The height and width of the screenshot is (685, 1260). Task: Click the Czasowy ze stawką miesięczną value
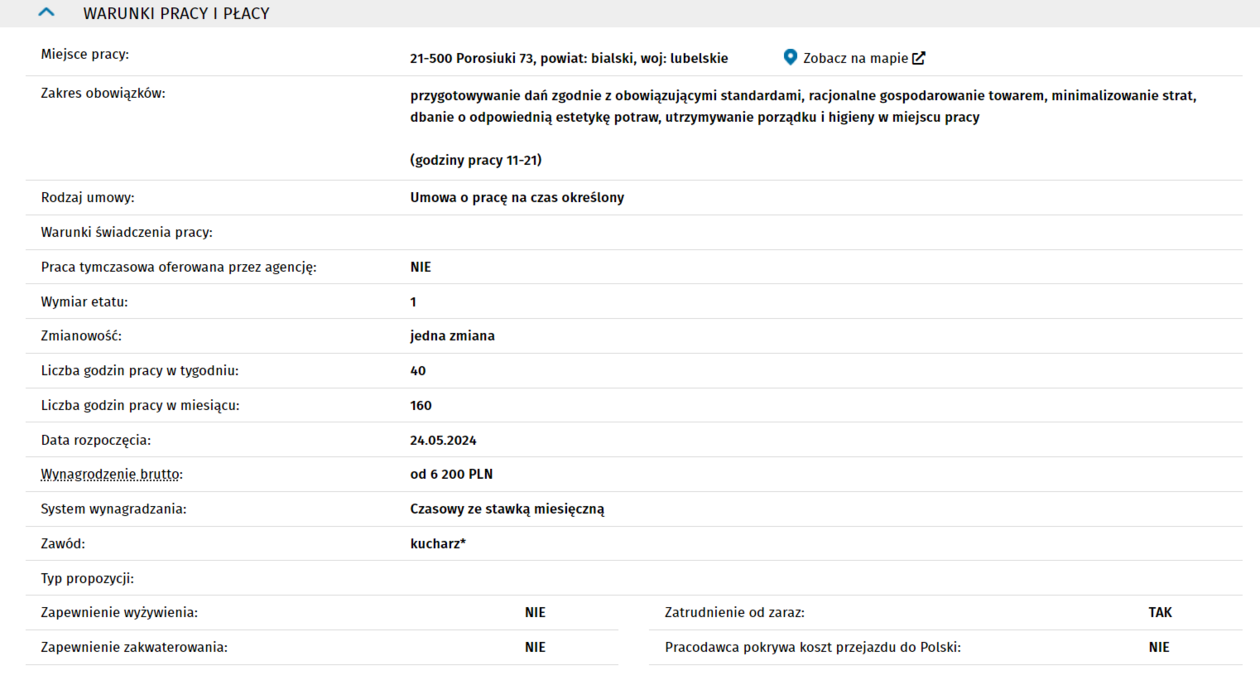(507, 509)
